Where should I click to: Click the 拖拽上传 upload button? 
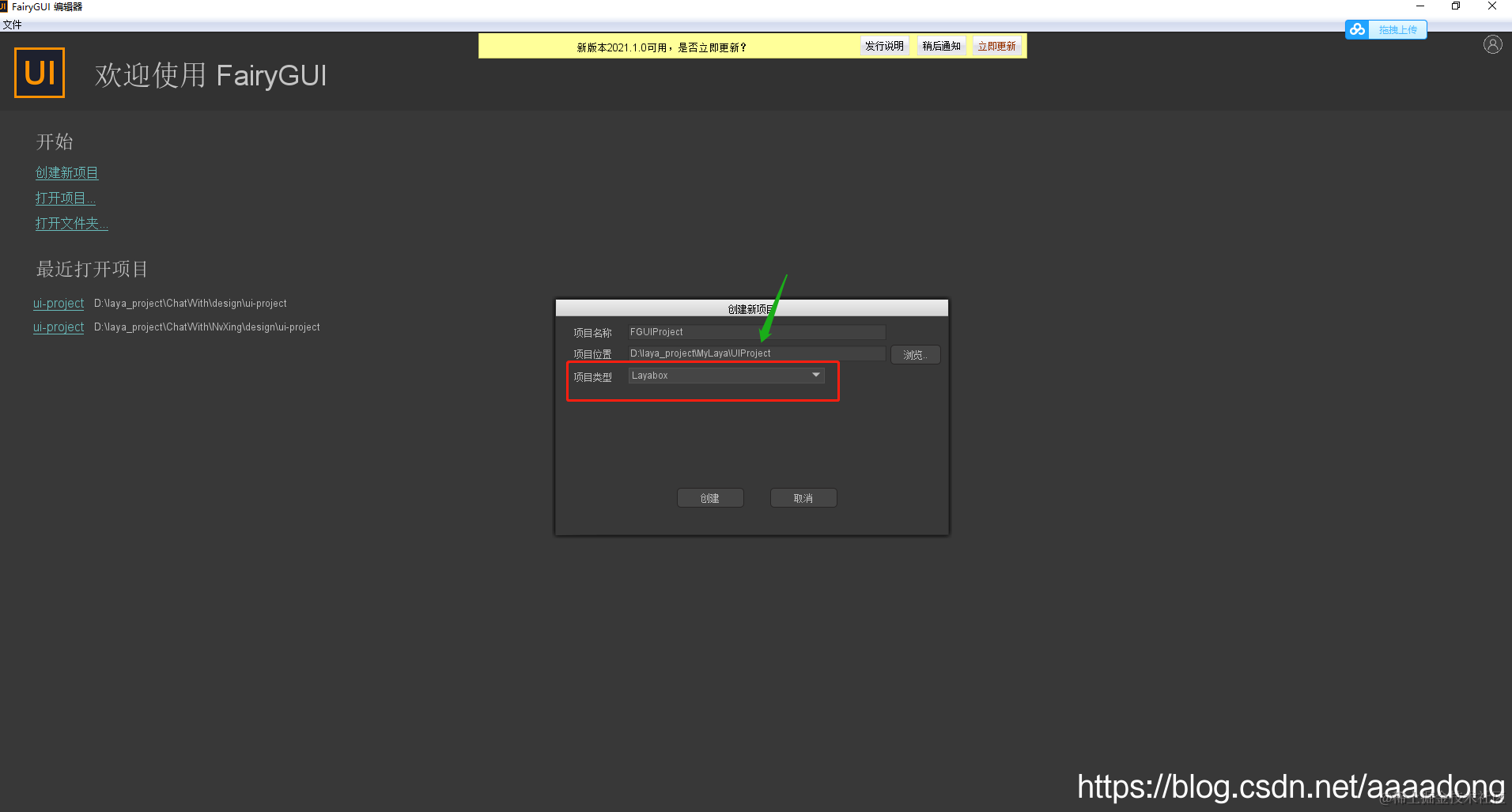click(x=1397, y=29)
